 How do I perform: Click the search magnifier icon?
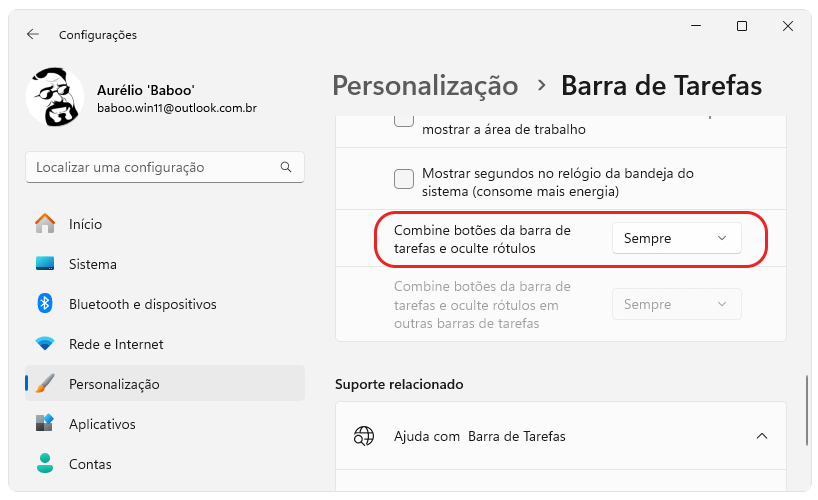tap(286, 167)
